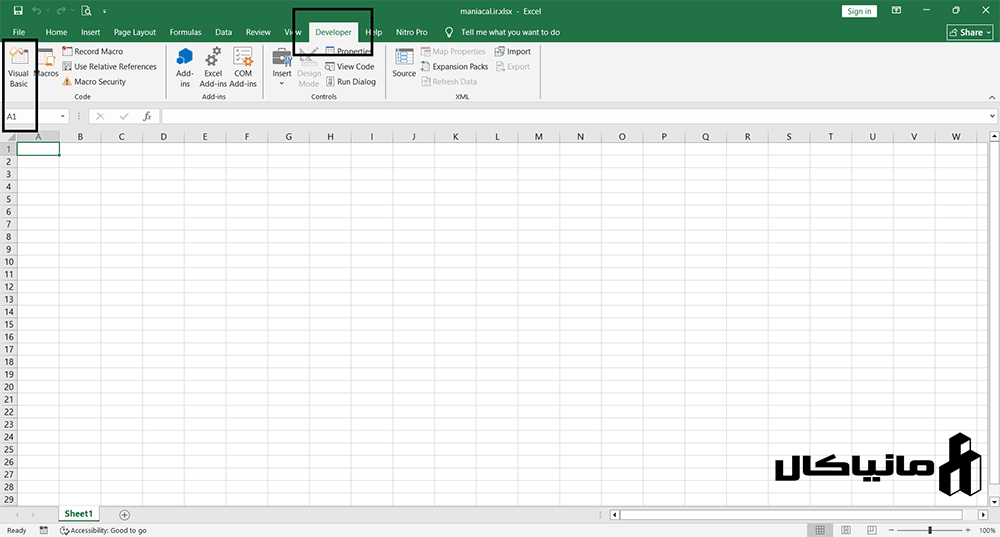Viewport: 1000px width, 537px height.
Task: Switch to the Page Layout tab
Action: (135, 32)
